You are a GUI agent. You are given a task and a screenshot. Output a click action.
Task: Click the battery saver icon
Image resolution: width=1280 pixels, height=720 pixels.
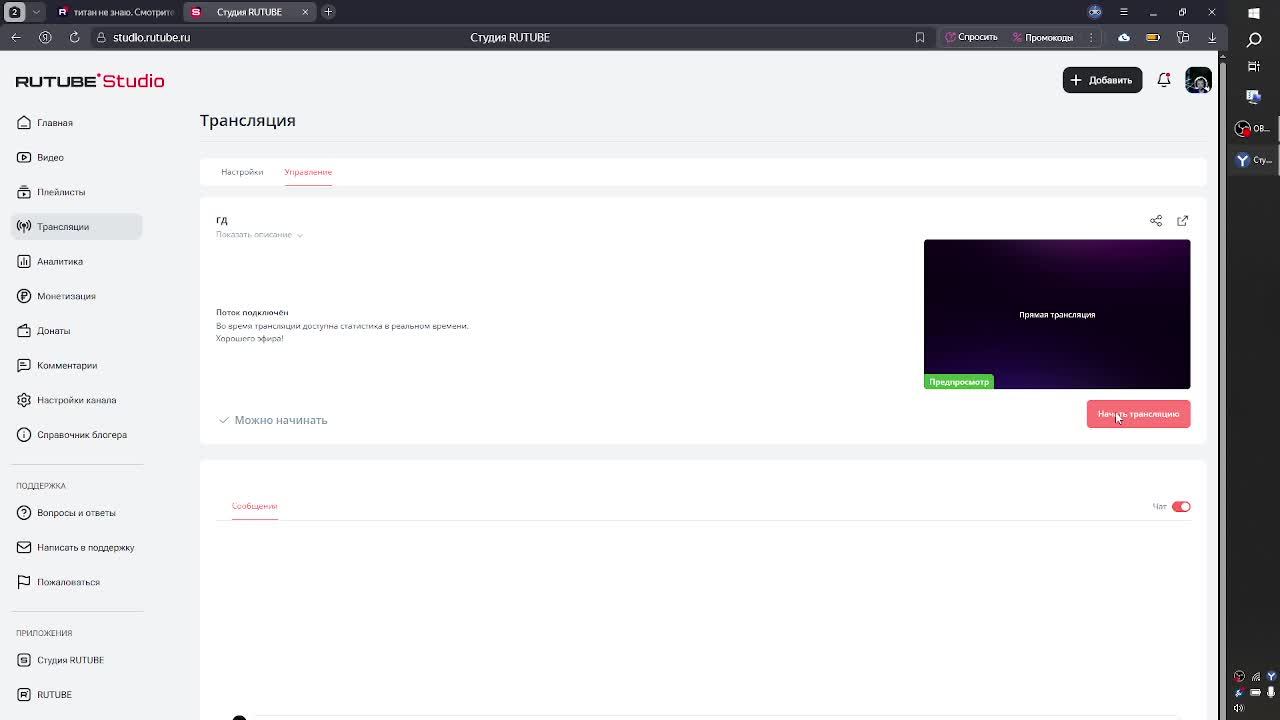(x=1153, y=38)
